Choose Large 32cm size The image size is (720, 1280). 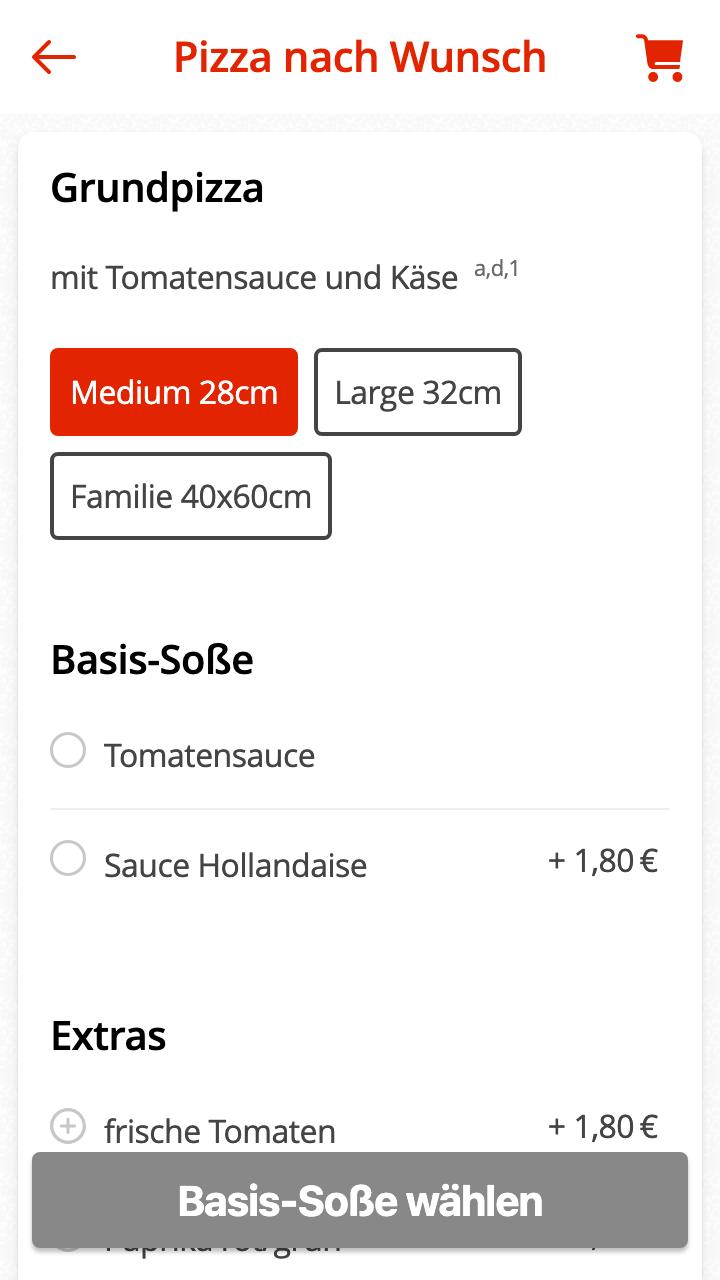click(x=418, y=392)
